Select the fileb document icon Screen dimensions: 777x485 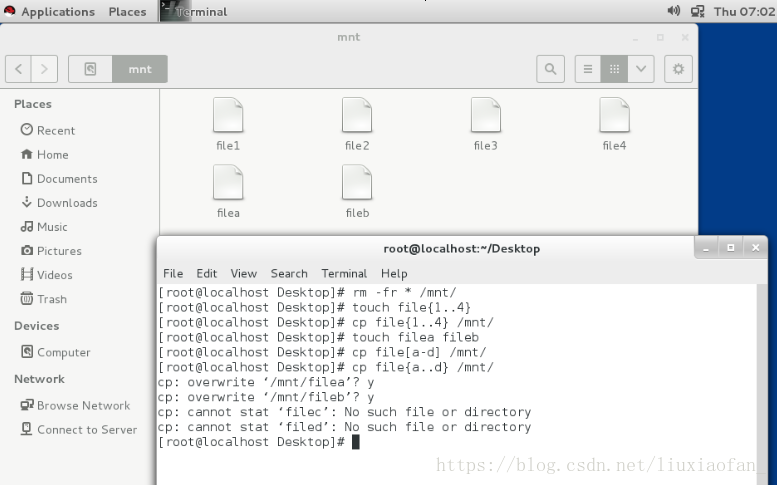click(x=357, y=182)
